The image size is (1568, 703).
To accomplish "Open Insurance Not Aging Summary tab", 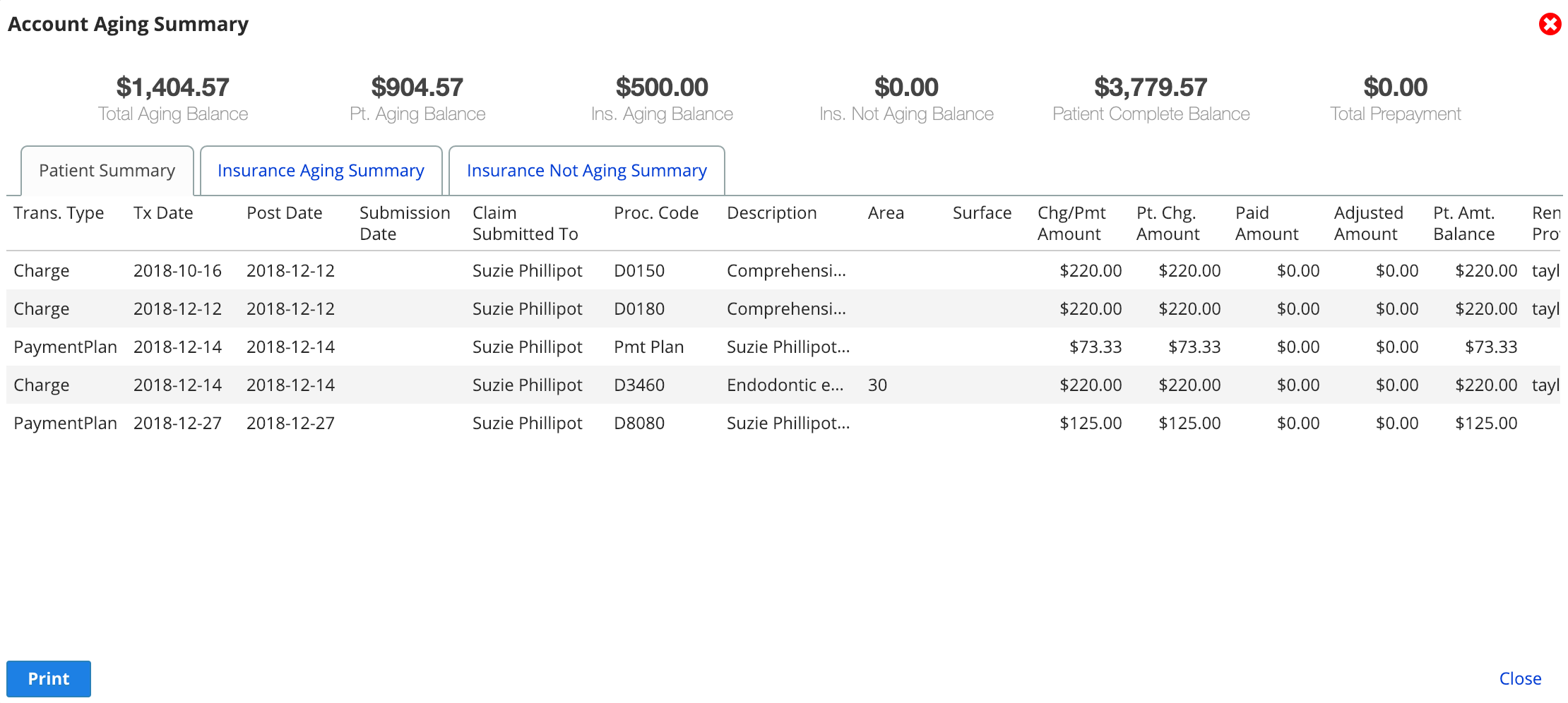I will point(586,171).
